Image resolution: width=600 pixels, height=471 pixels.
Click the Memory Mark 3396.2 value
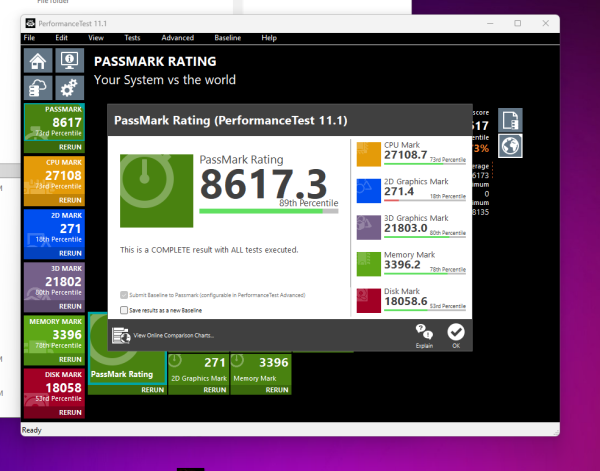coord(402,265)
